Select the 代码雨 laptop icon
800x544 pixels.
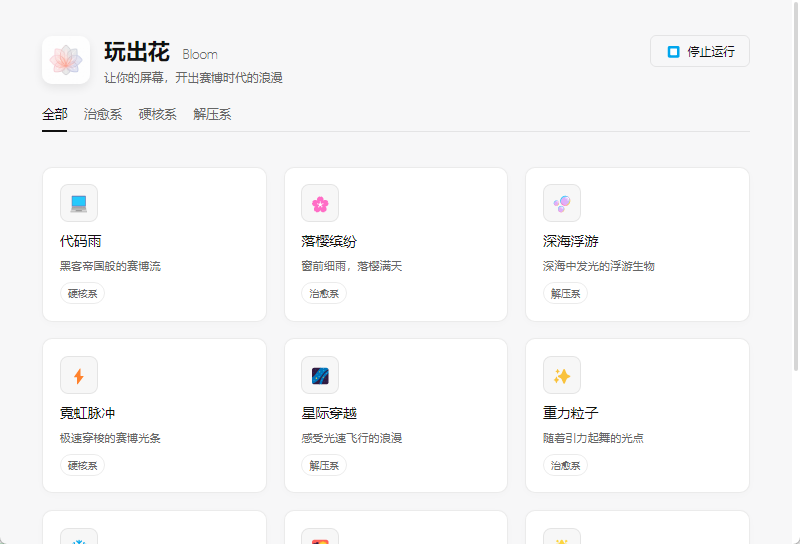tap(79, 203)
